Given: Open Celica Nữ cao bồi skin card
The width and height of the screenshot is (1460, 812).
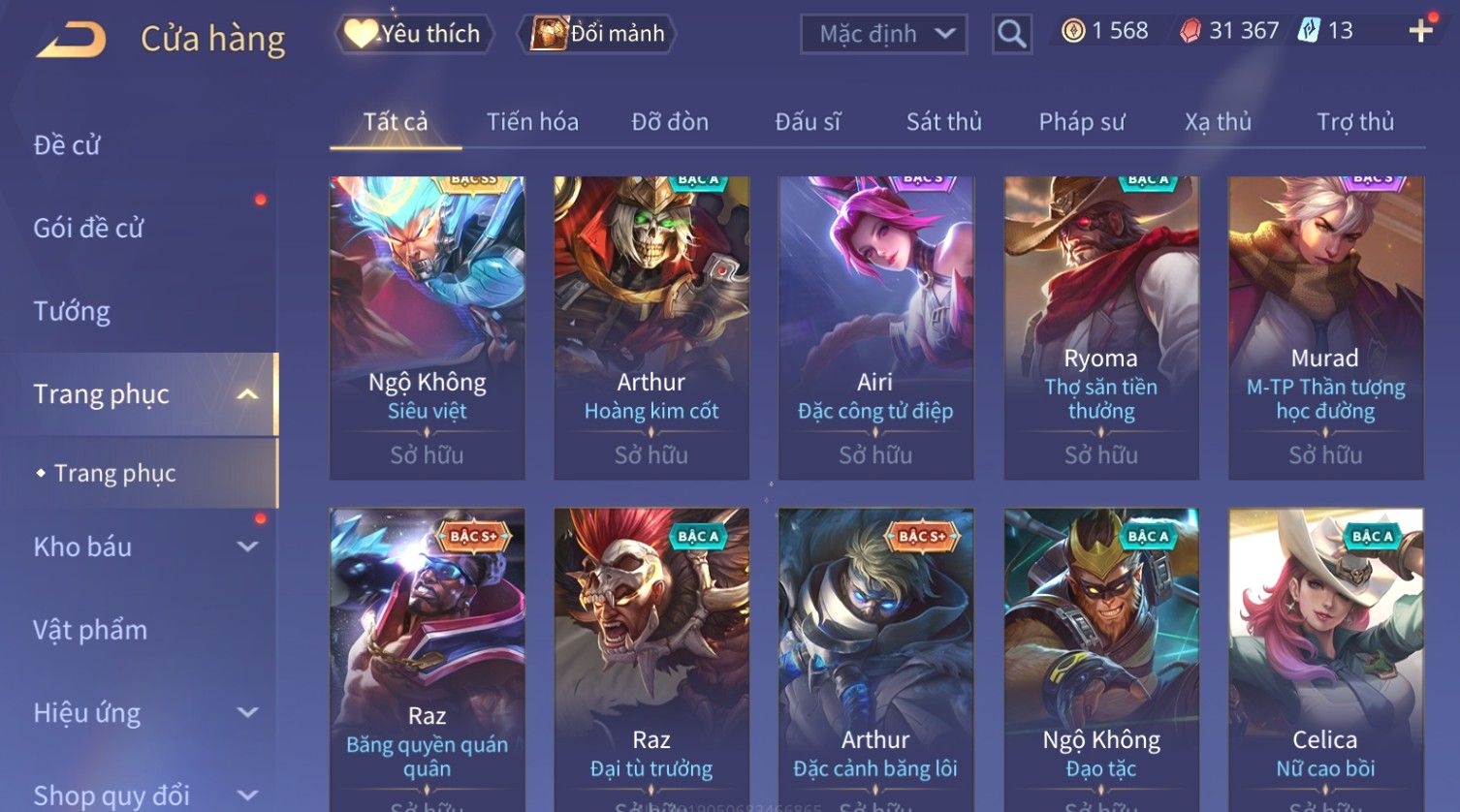Looking at the screenshot, I should [1325, 660].
